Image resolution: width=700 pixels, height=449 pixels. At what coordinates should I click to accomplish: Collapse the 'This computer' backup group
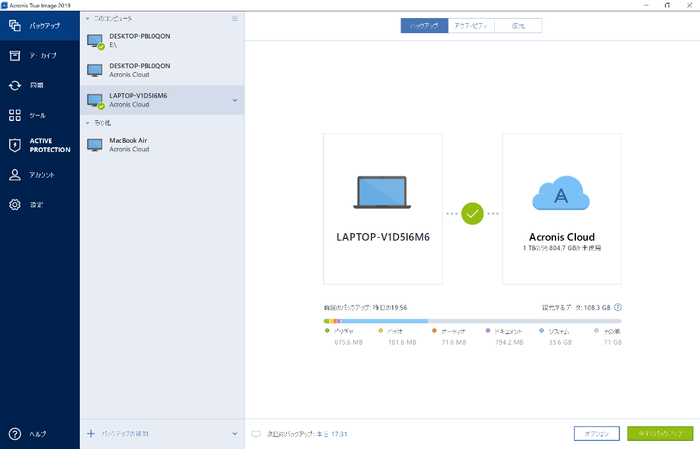click(86, 19)
